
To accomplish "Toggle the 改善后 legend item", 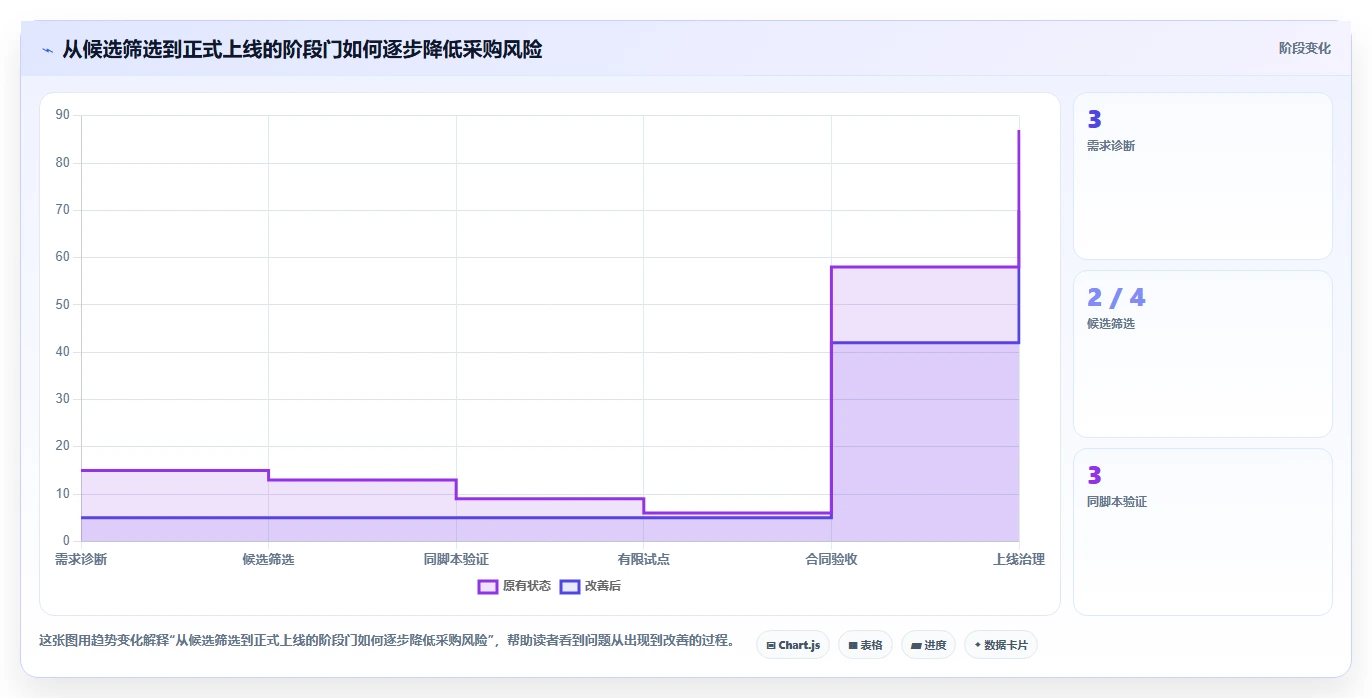I will coord(590,586).
